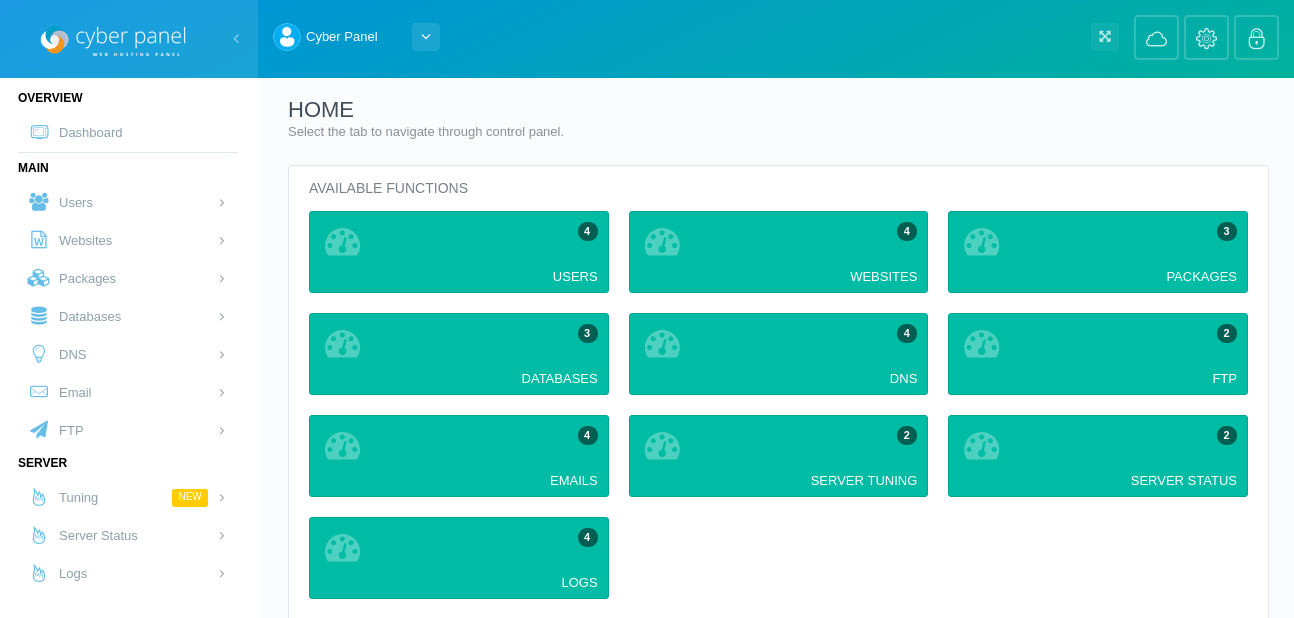This screenshot has width=1294, height=618.
Task: Expand the Server Status submenu chevron
Action: (222, 535)
